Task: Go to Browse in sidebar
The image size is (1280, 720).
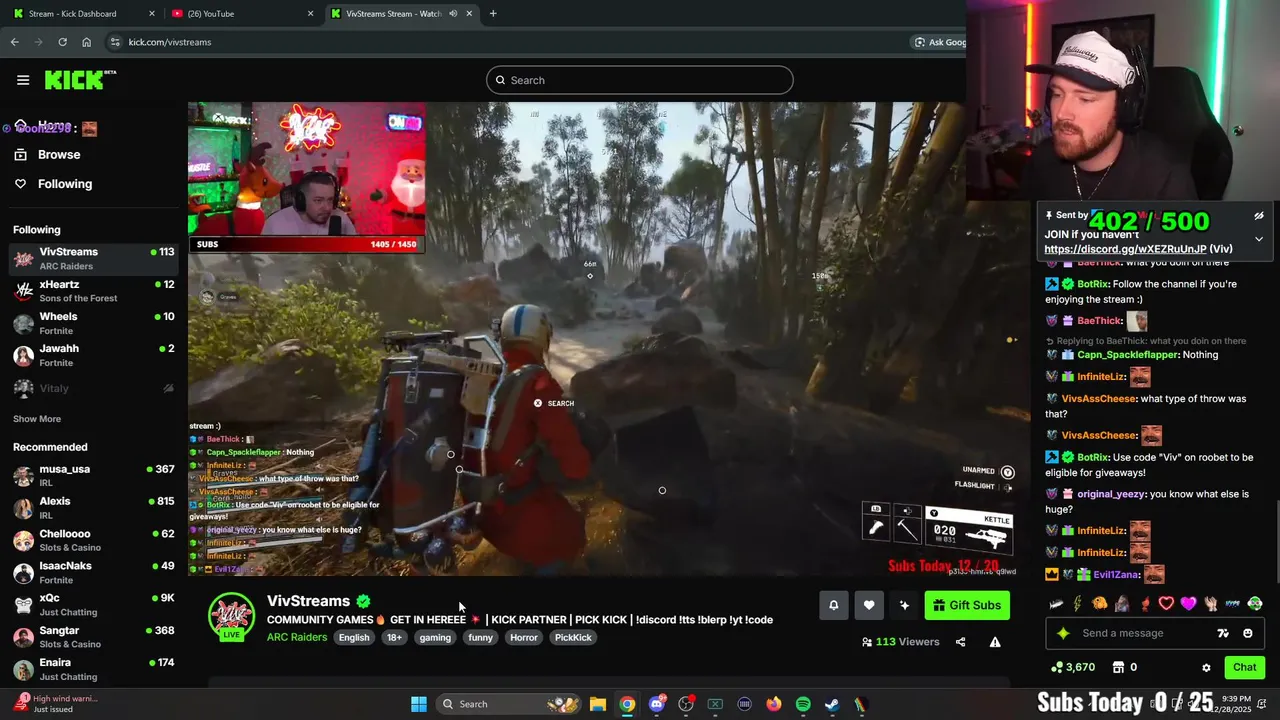Action: 59,155
